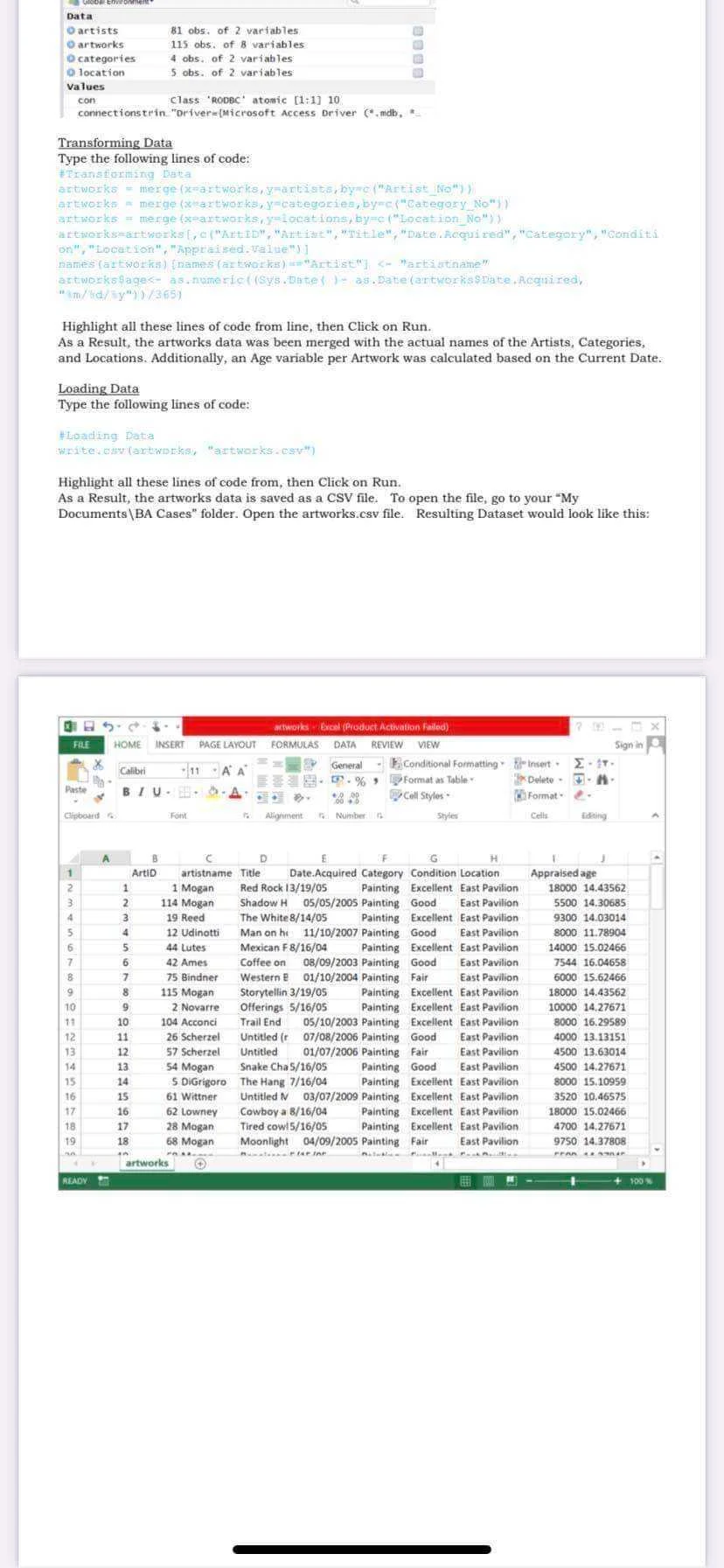Switch to the FORMULAS ribbon tab

point(295,745)
